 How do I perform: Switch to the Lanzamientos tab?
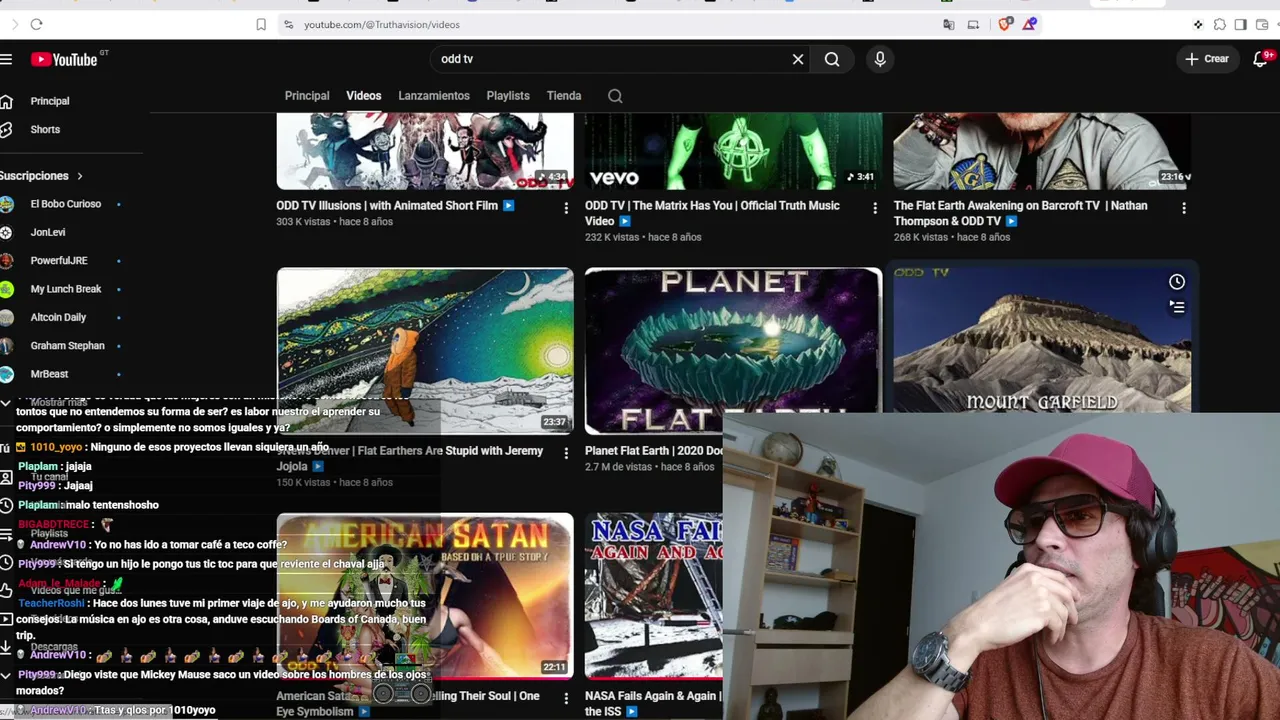tap(434, 96)
